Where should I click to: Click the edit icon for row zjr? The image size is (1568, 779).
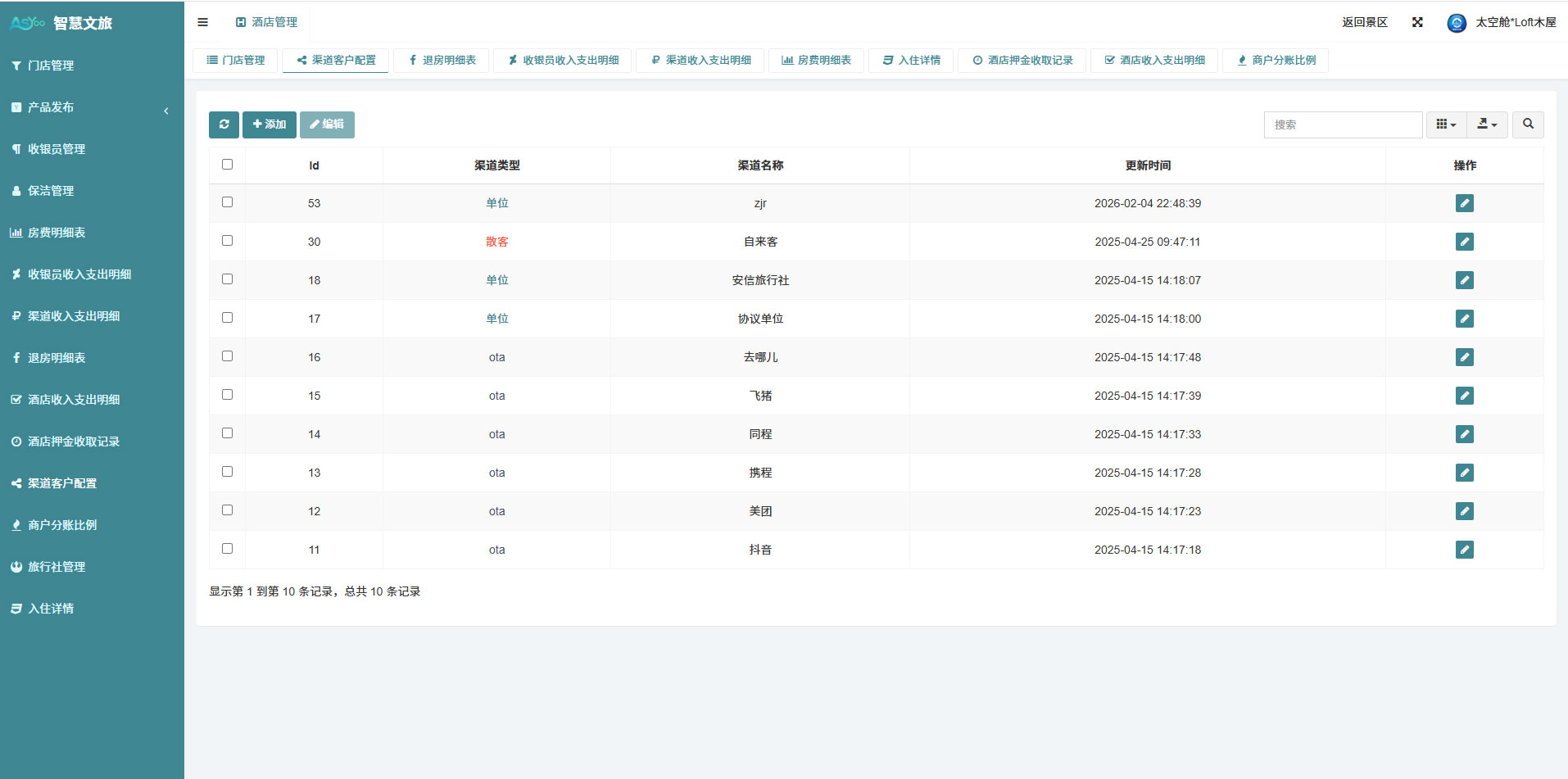coord(1464,203)
